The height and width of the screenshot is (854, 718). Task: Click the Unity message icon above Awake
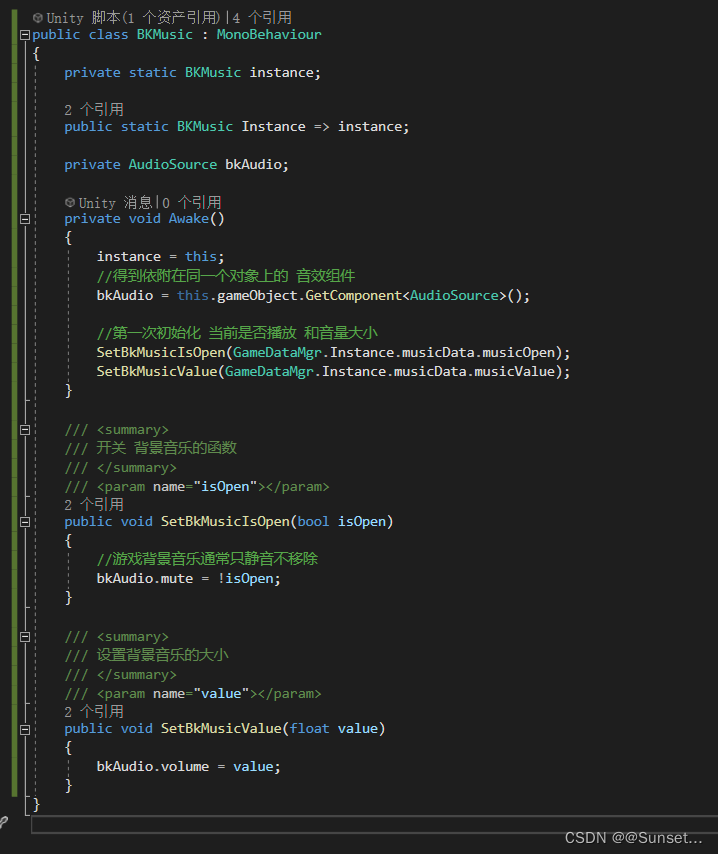(70, 203)
